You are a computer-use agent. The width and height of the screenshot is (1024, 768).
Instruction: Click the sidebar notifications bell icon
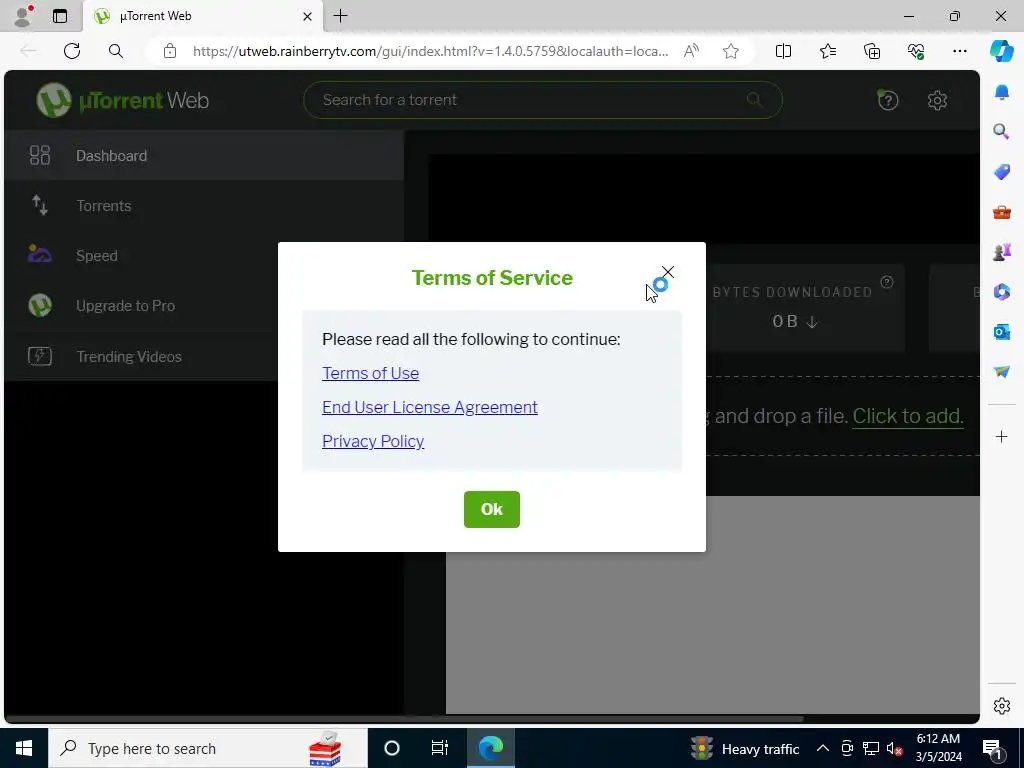(1001, 92)
